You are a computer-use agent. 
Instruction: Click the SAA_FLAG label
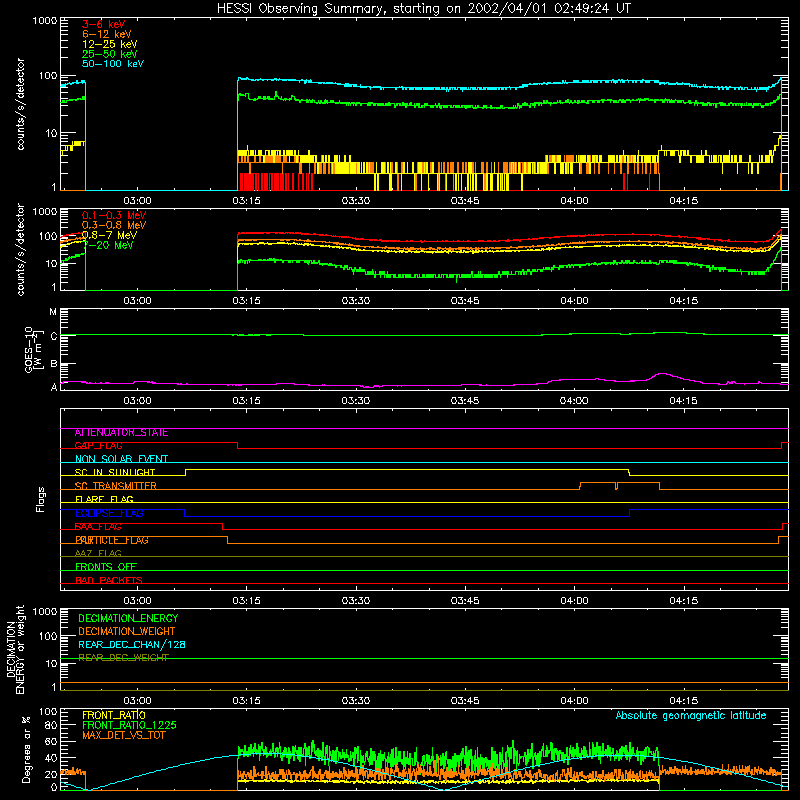click(98, 527)
